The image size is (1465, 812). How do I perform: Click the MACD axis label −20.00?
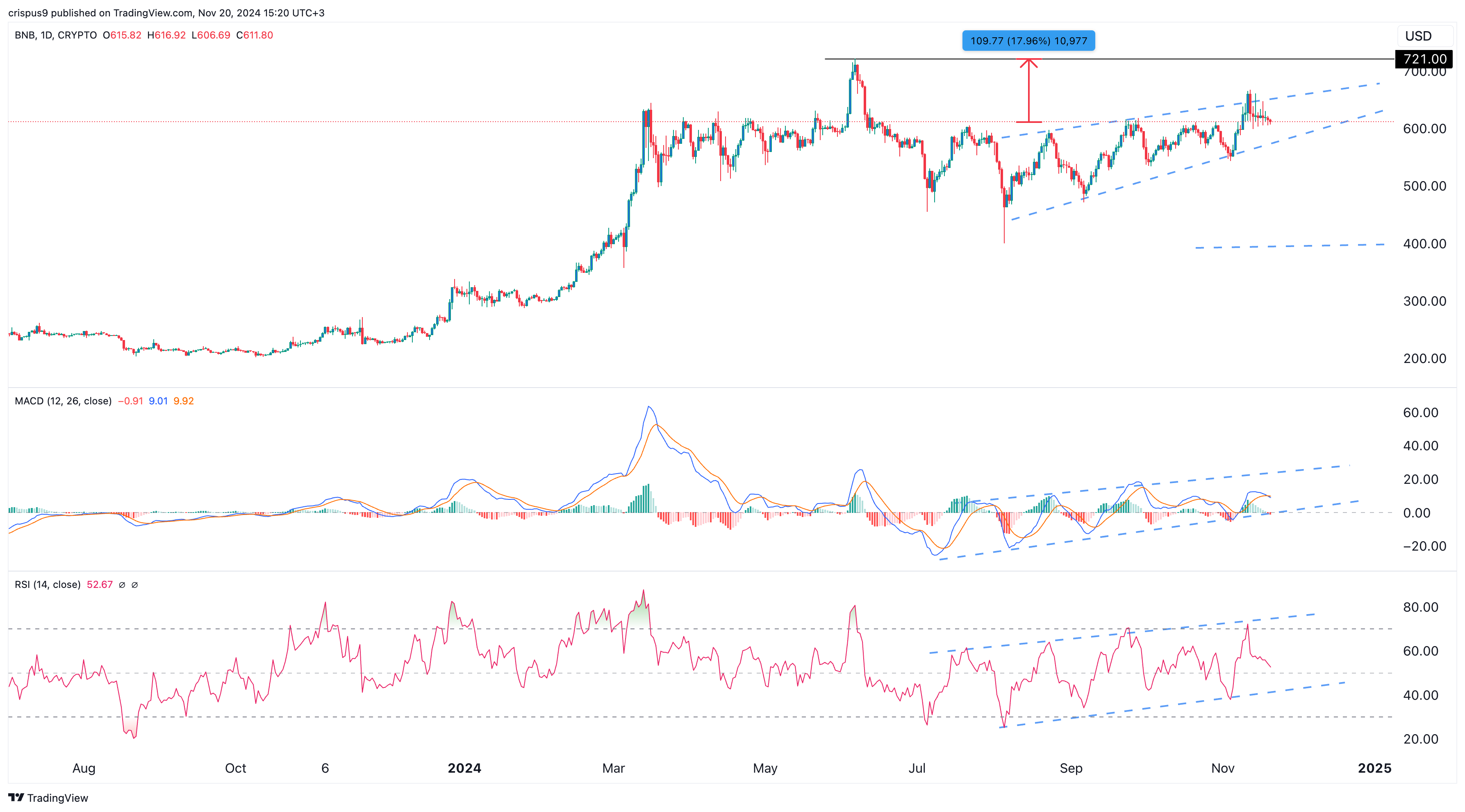1420,546
